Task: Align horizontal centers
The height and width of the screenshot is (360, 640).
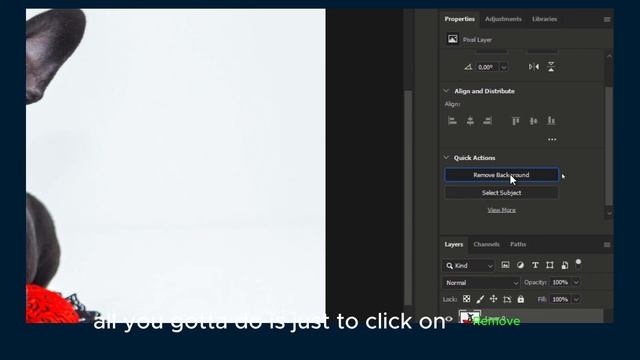Action: pos(470,121)
